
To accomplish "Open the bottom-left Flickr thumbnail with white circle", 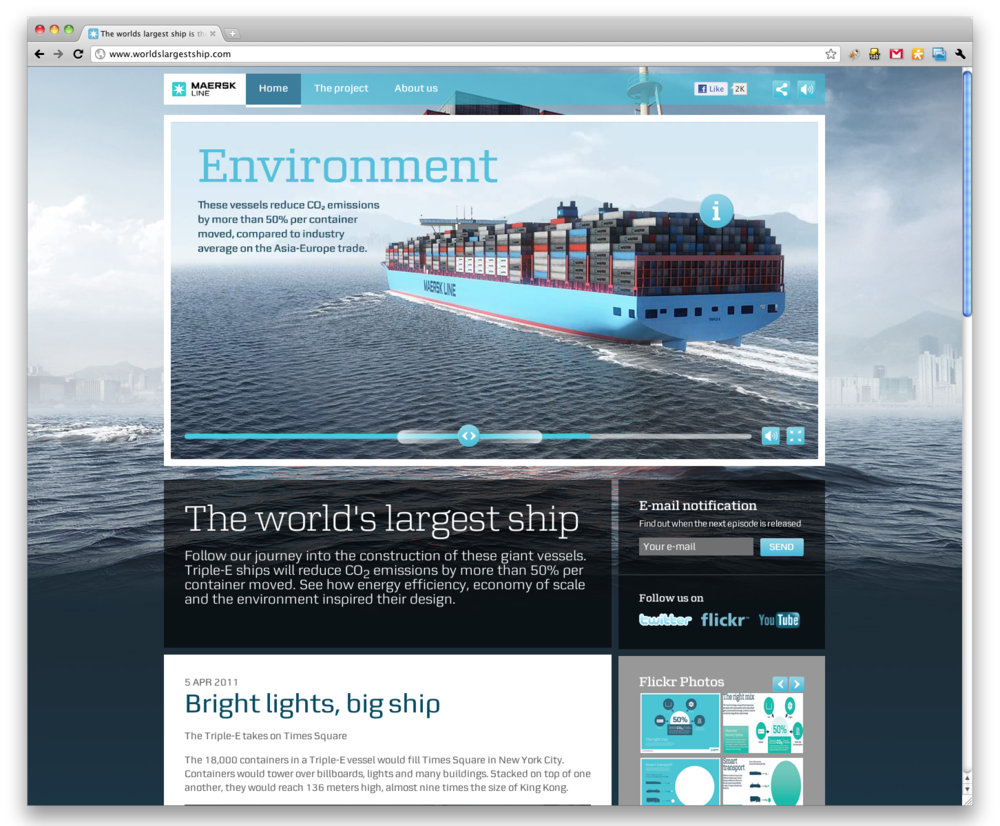I will (680, 781).
